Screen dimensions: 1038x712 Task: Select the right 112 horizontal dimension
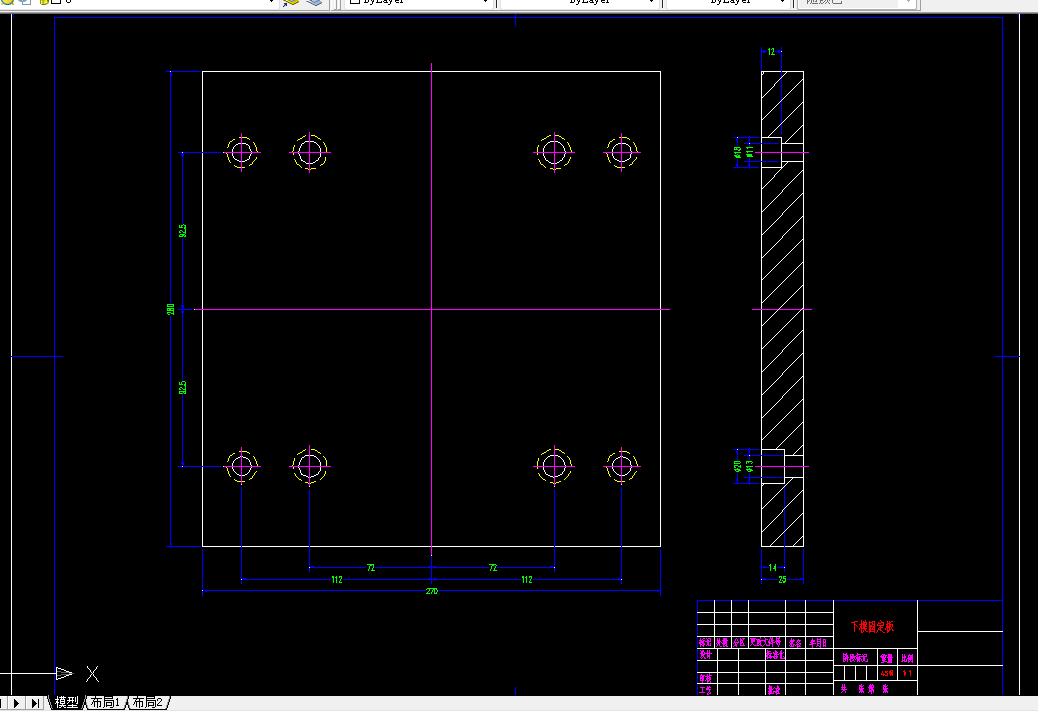tap(526, 580)
